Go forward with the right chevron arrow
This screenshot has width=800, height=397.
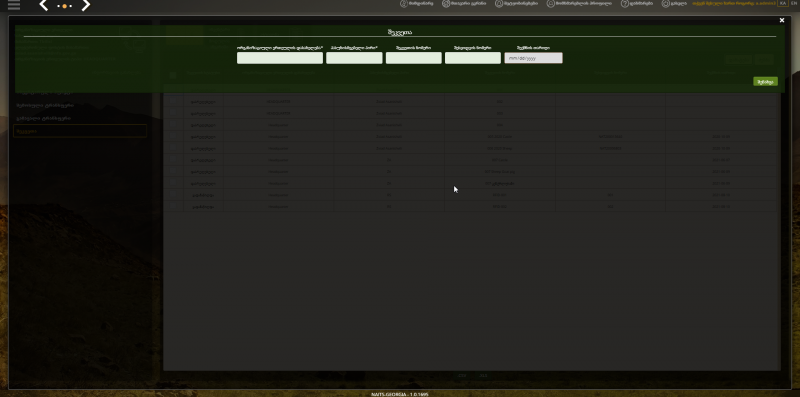pyautogui.click(x=86, y=6)
